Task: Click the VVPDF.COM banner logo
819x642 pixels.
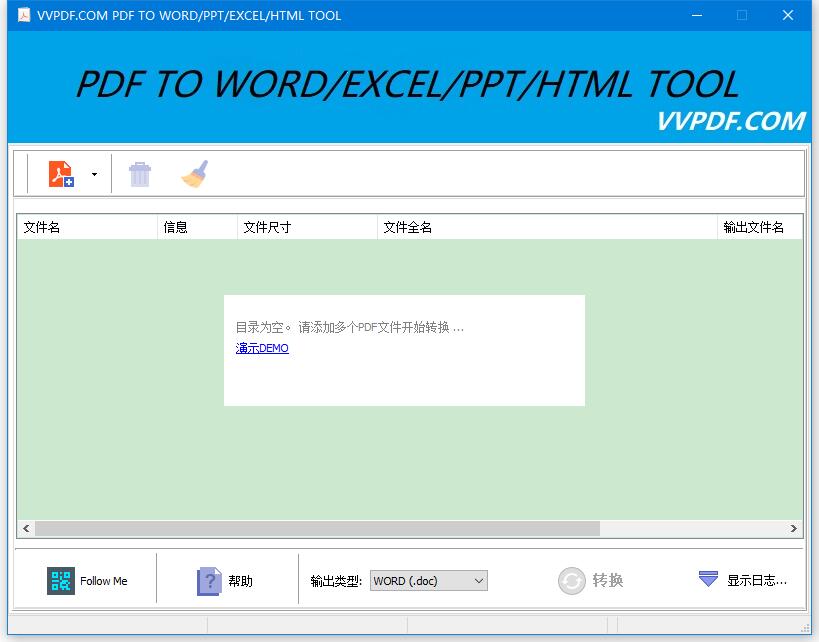Action: [x=731, y=121]
